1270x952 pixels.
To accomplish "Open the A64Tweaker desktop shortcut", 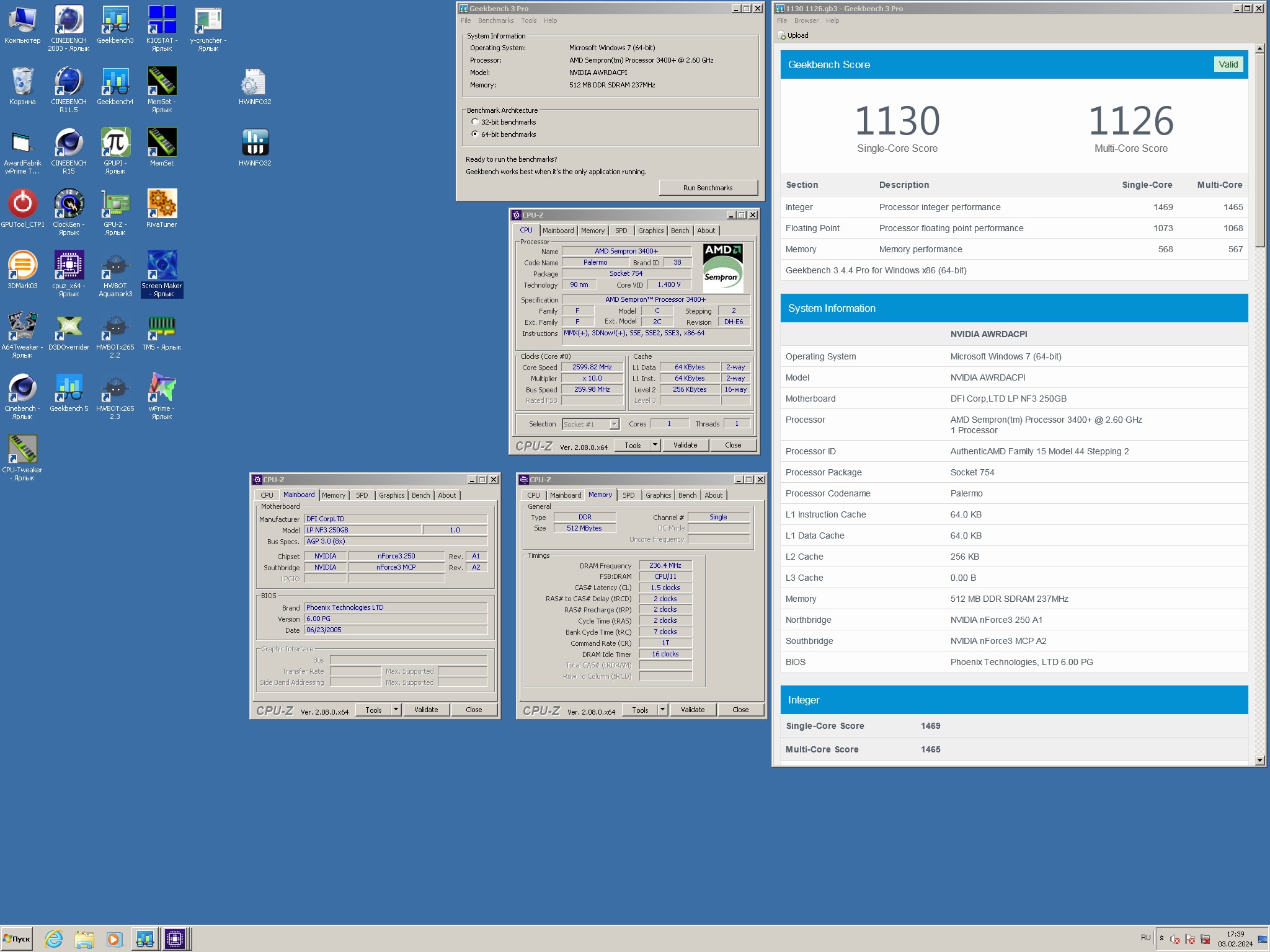I will 22,335.
